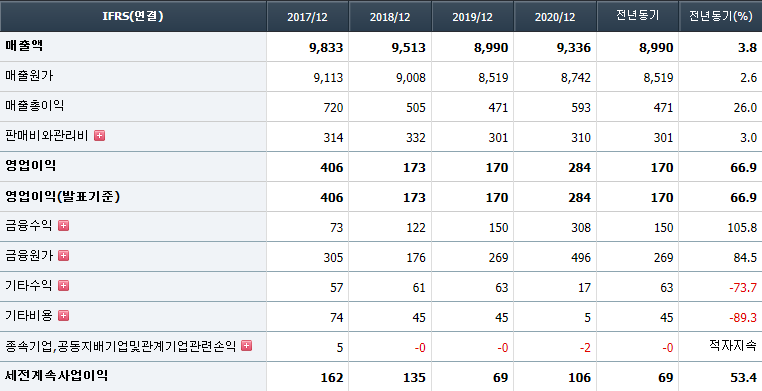Screen dimensions: 762x391
Task: Click 판매비와관리비 value 310
Action: (x=581, y=138)
